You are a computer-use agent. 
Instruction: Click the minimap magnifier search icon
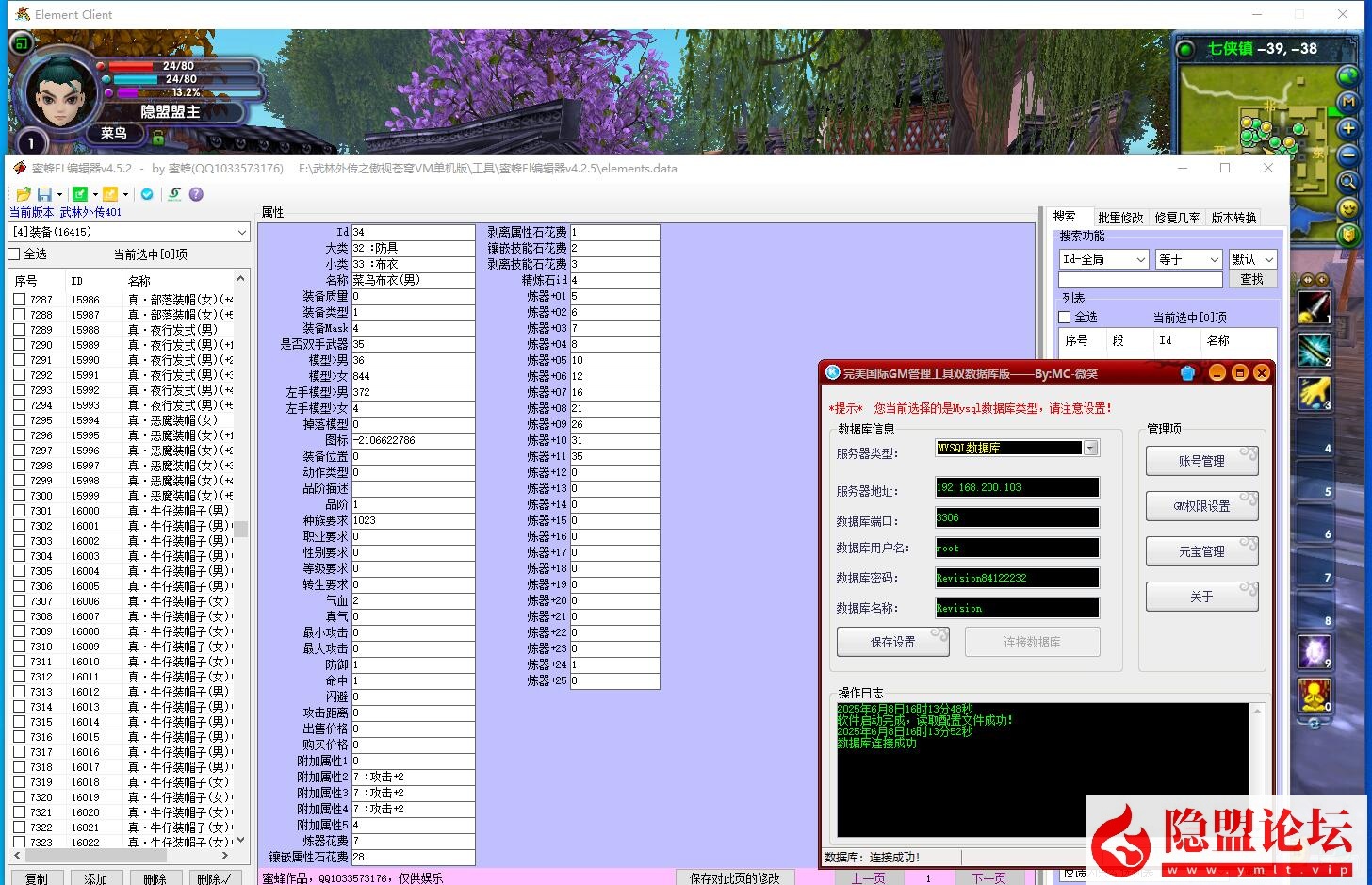(x=1348, y=181)
